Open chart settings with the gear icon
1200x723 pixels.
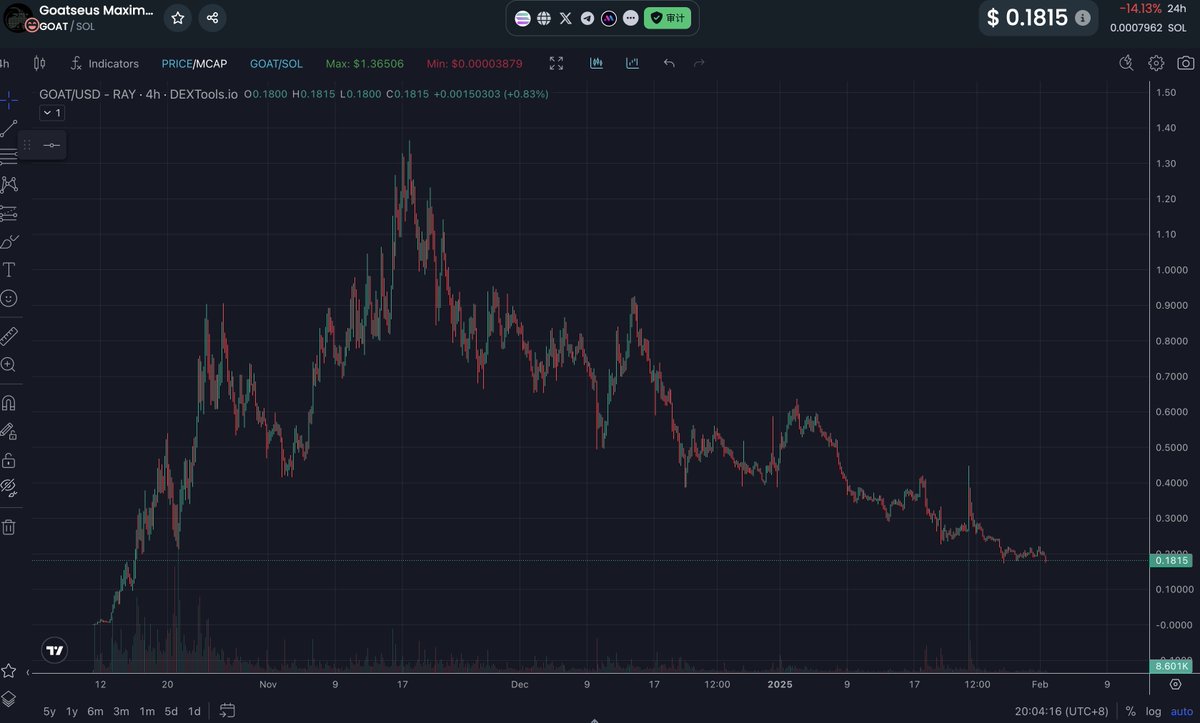point(1156,63)
